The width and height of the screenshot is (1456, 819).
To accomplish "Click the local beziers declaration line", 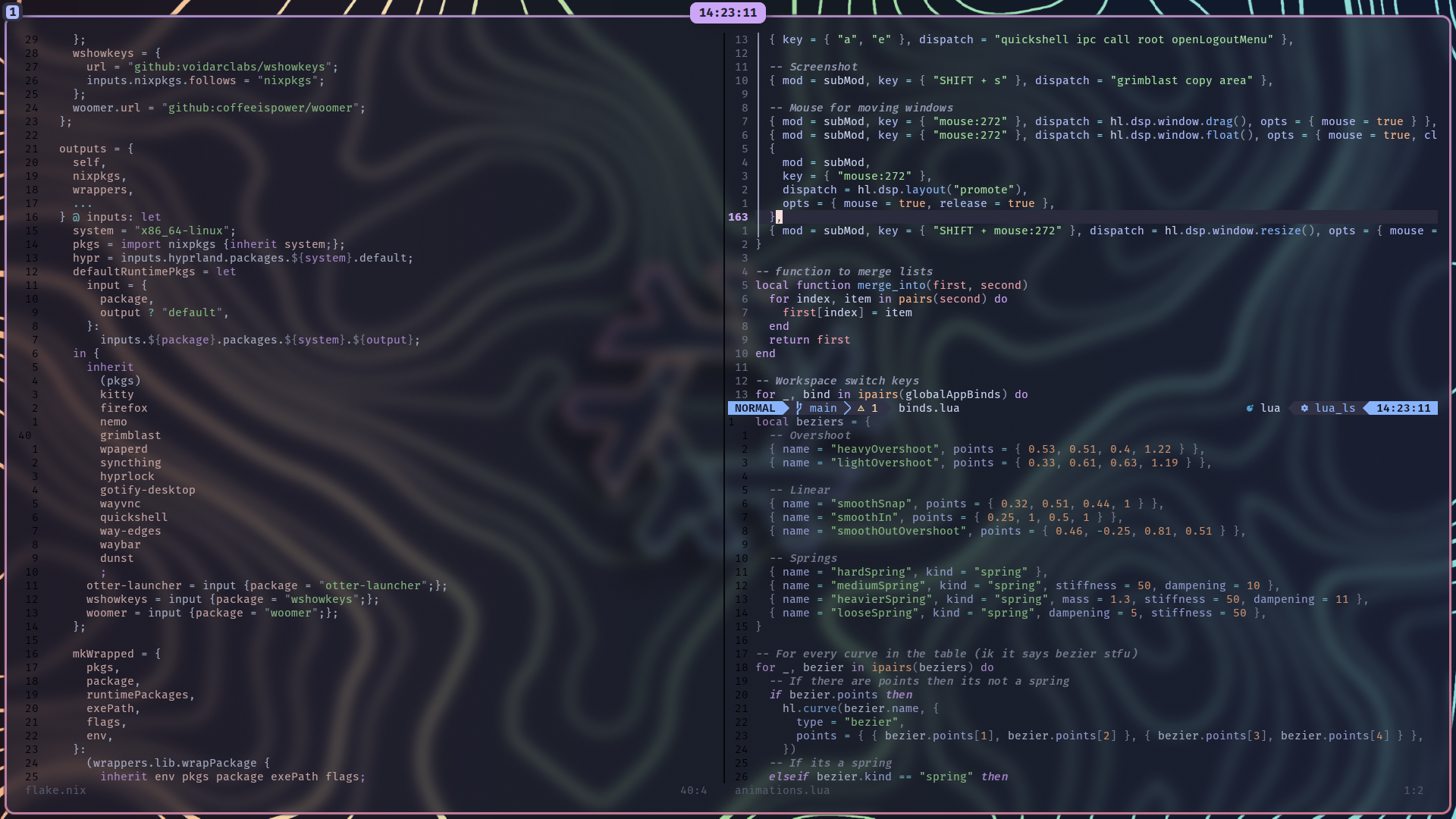I will coord(813,422).
